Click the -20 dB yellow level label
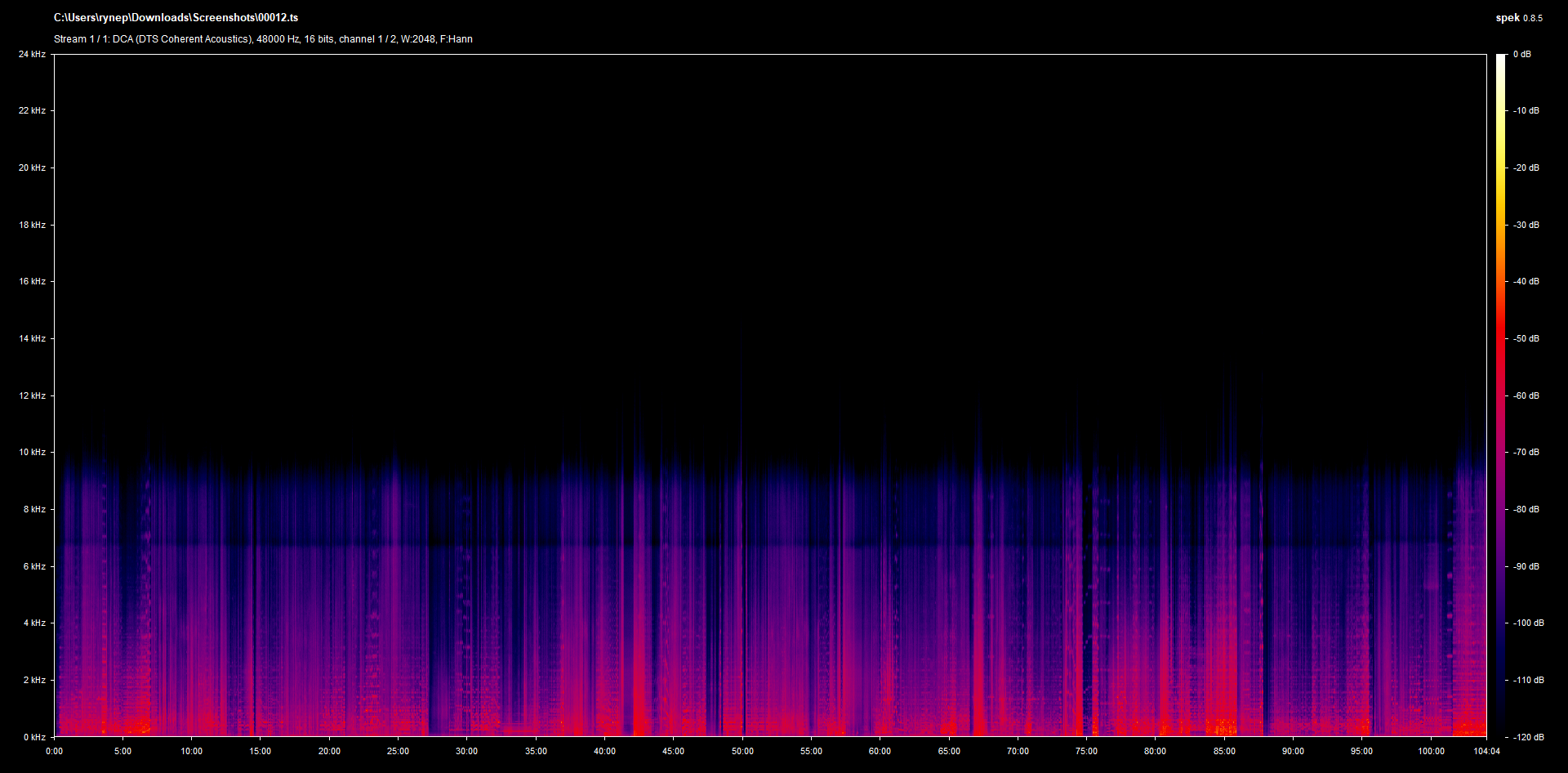 pyautogui.click(x=1525, y=168)
